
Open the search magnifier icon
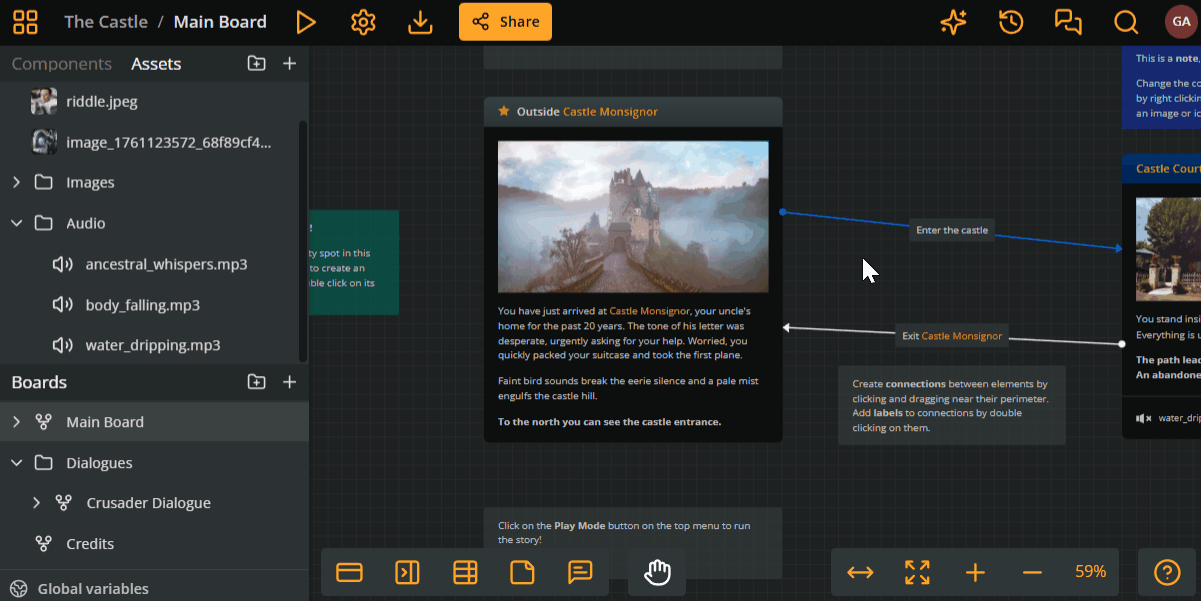[x=1125, y=21]
